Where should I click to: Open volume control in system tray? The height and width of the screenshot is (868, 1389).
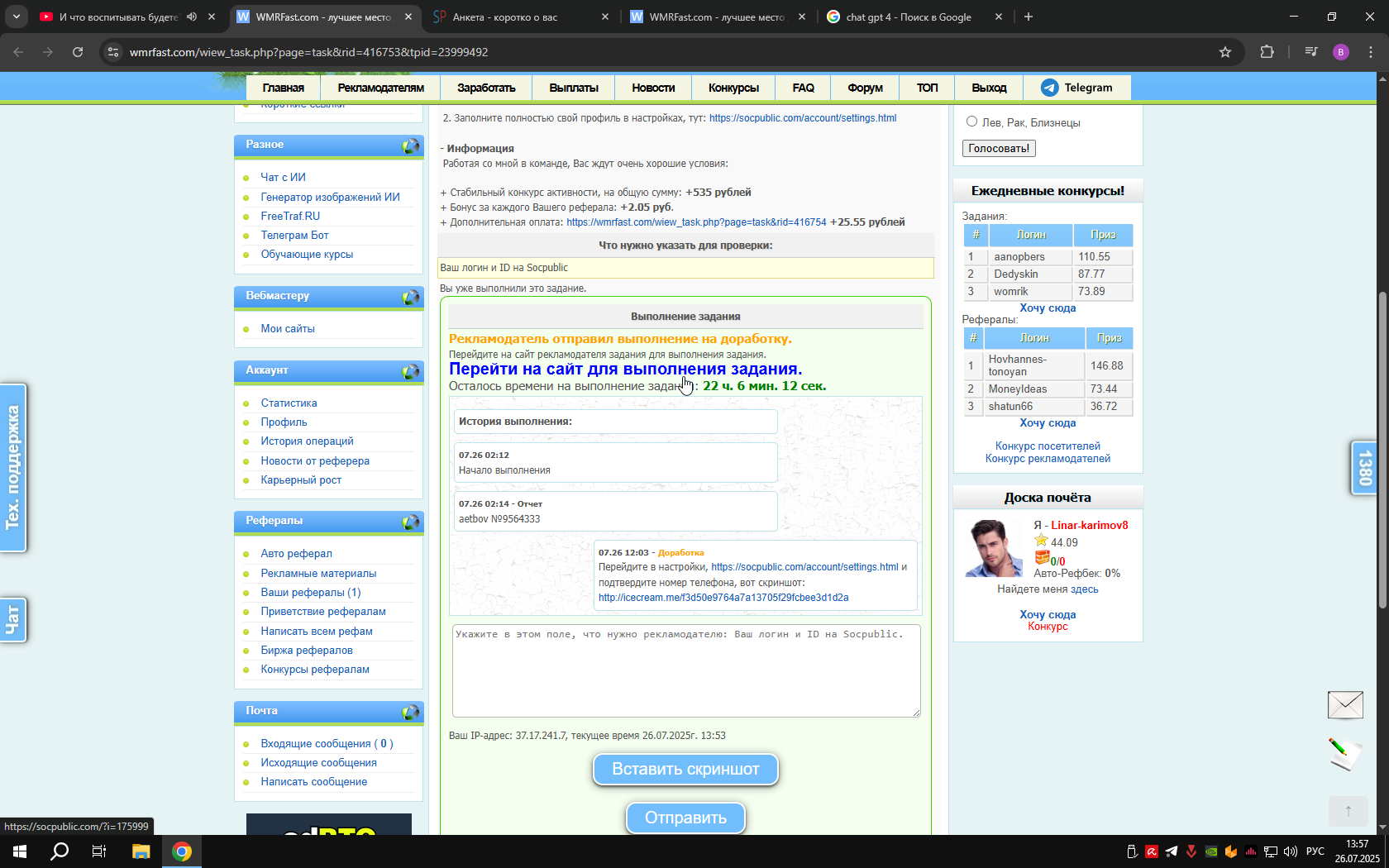tap(1291, 851)
